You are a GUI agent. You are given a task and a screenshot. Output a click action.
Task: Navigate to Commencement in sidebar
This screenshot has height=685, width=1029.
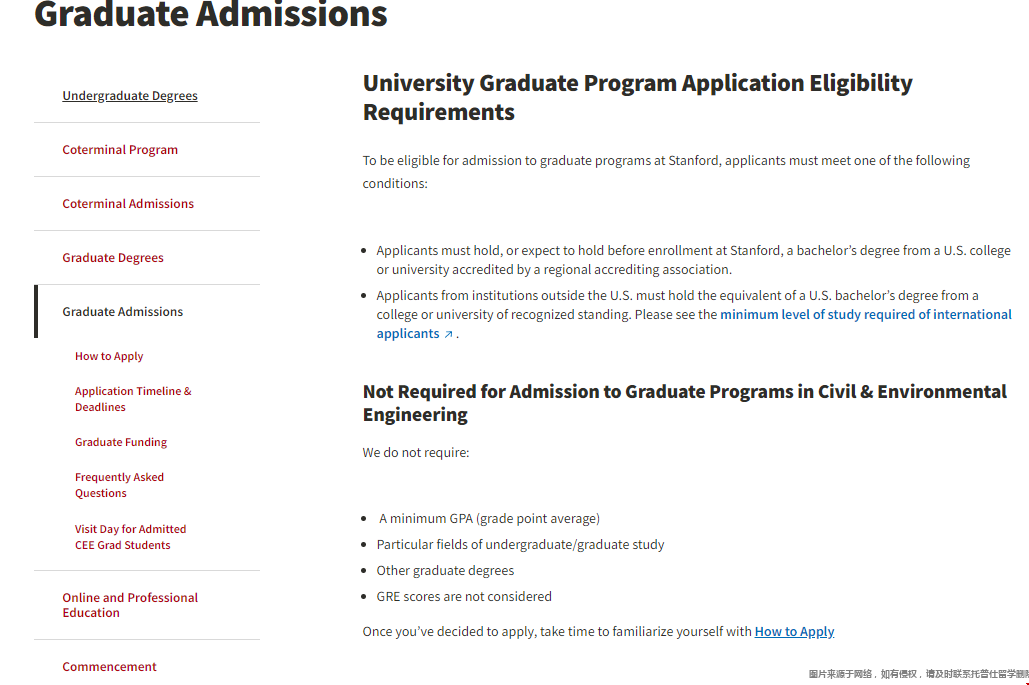110,667
